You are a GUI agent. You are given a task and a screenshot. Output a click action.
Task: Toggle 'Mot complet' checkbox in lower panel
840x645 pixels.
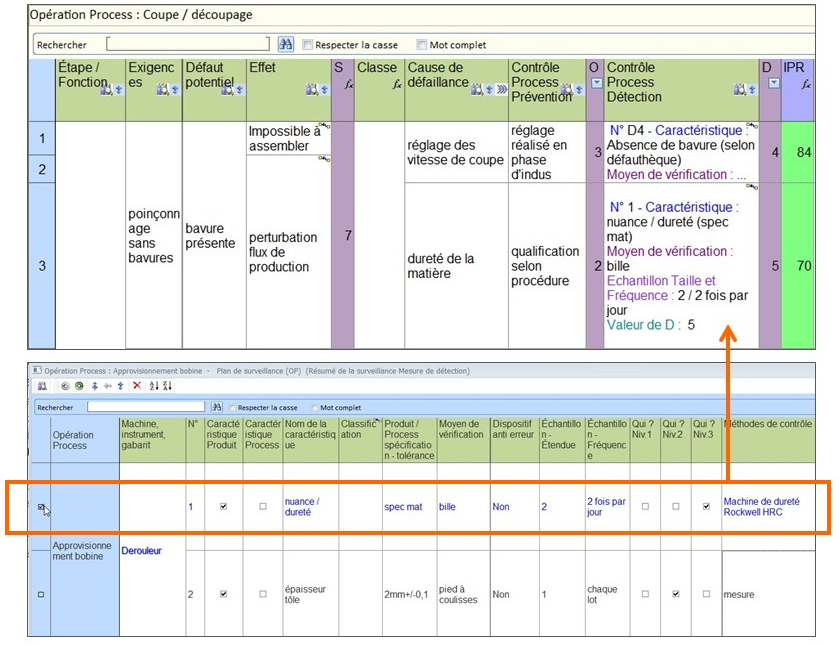coord(314,408)
